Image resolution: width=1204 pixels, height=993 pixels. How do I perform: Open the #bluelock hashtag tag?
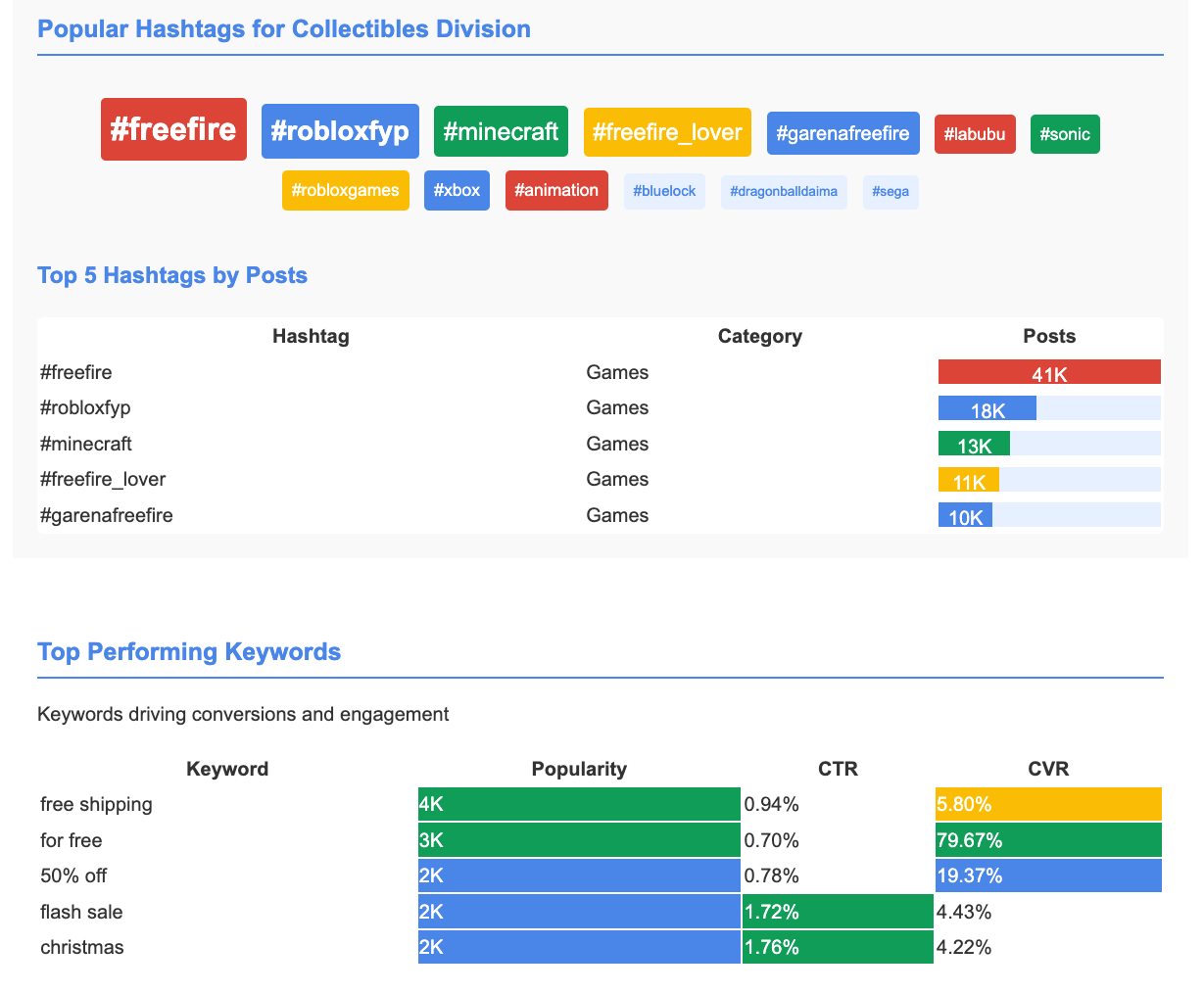click(x=664, y=191)
